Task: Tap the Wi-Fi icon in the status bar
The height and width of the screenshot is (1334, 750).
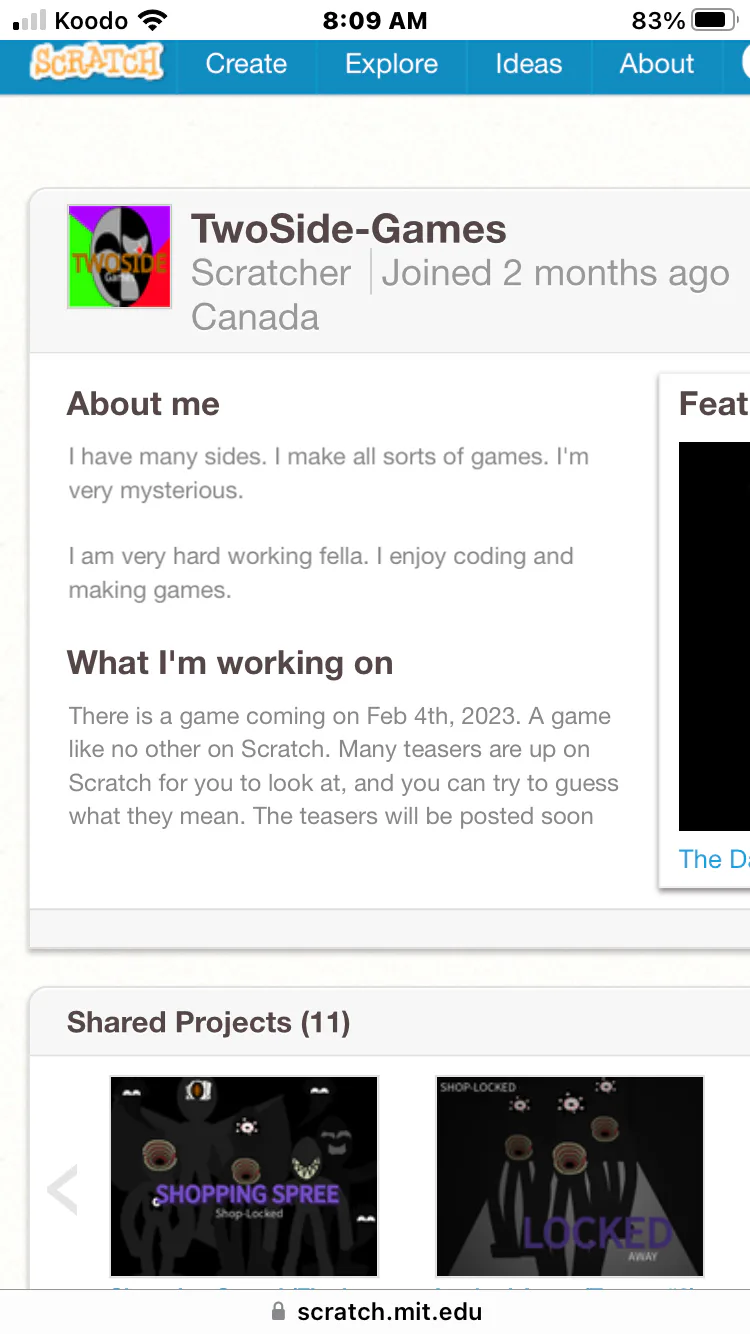Action: (x=153, y=20)
